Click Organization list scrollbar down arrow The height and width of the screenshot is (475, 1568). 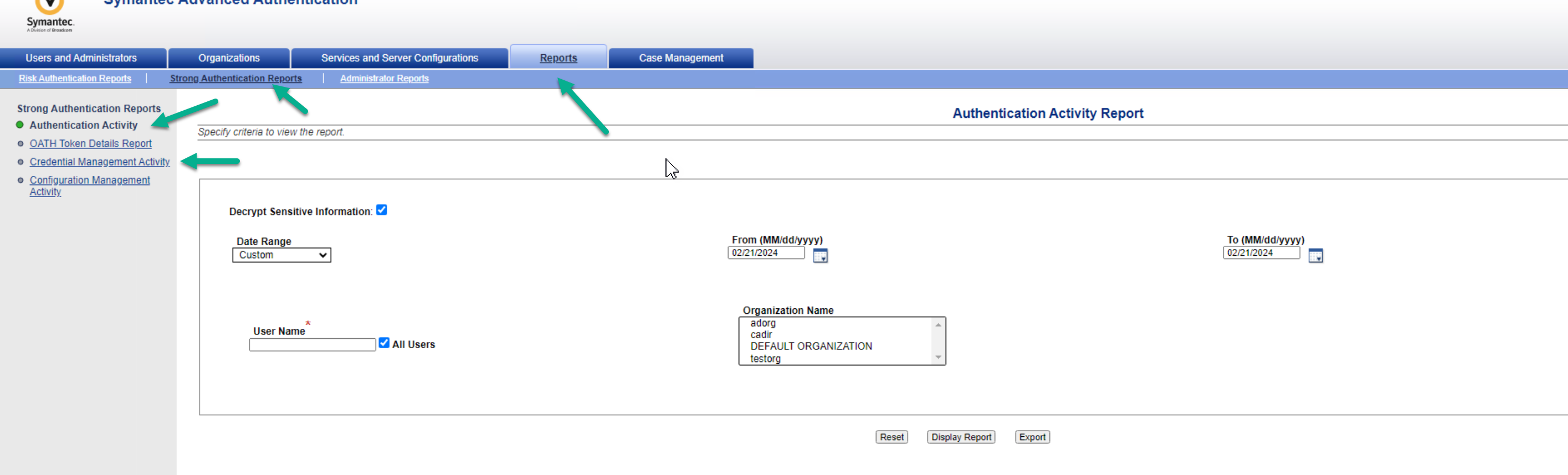pos(939,358)
